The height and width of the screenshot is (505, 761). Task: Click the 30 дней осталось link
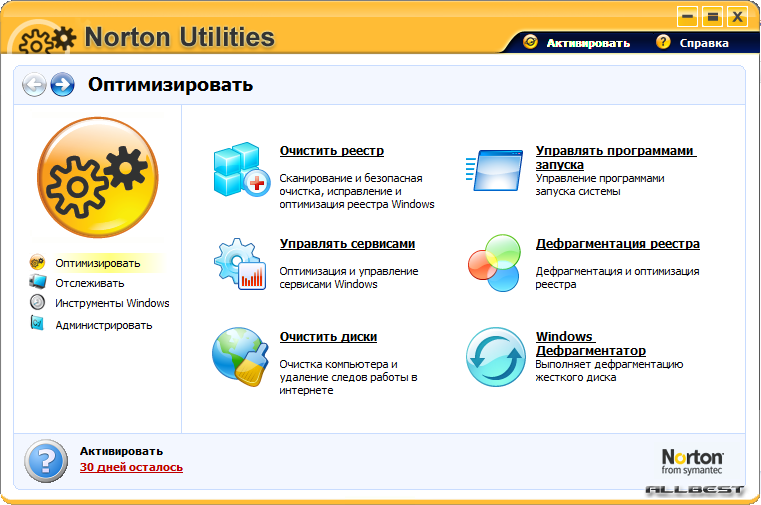131,467
